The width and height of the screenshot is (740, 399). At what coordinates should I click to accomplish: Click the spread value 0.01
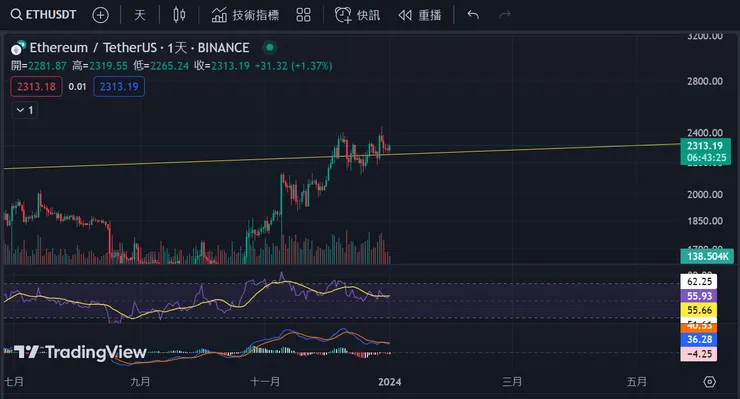coord(77,86)
